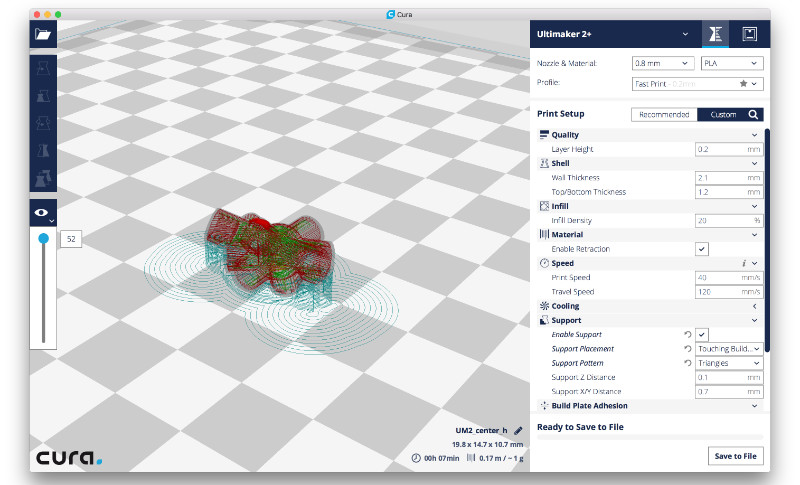Switch to the Prepare stage icon
This screenshot has height=485, width=800.
coord(715,34)
